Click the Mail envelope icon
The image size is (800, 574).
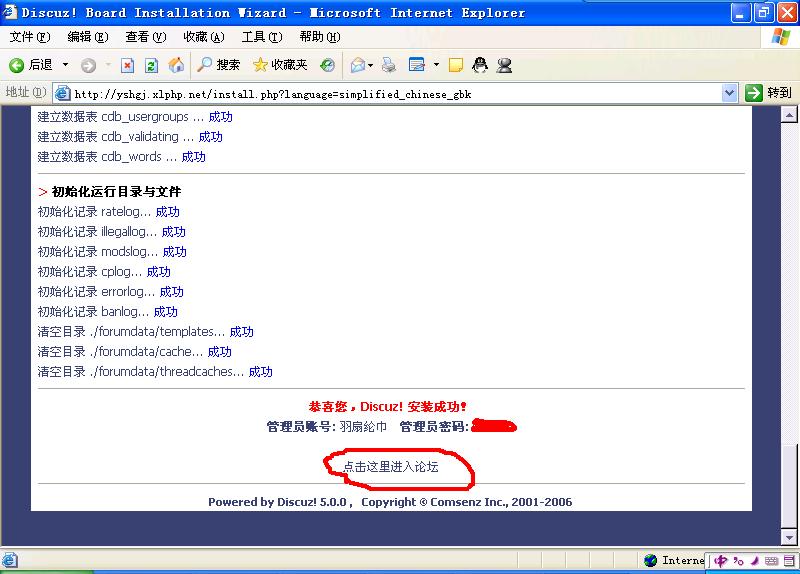(358, 65)
